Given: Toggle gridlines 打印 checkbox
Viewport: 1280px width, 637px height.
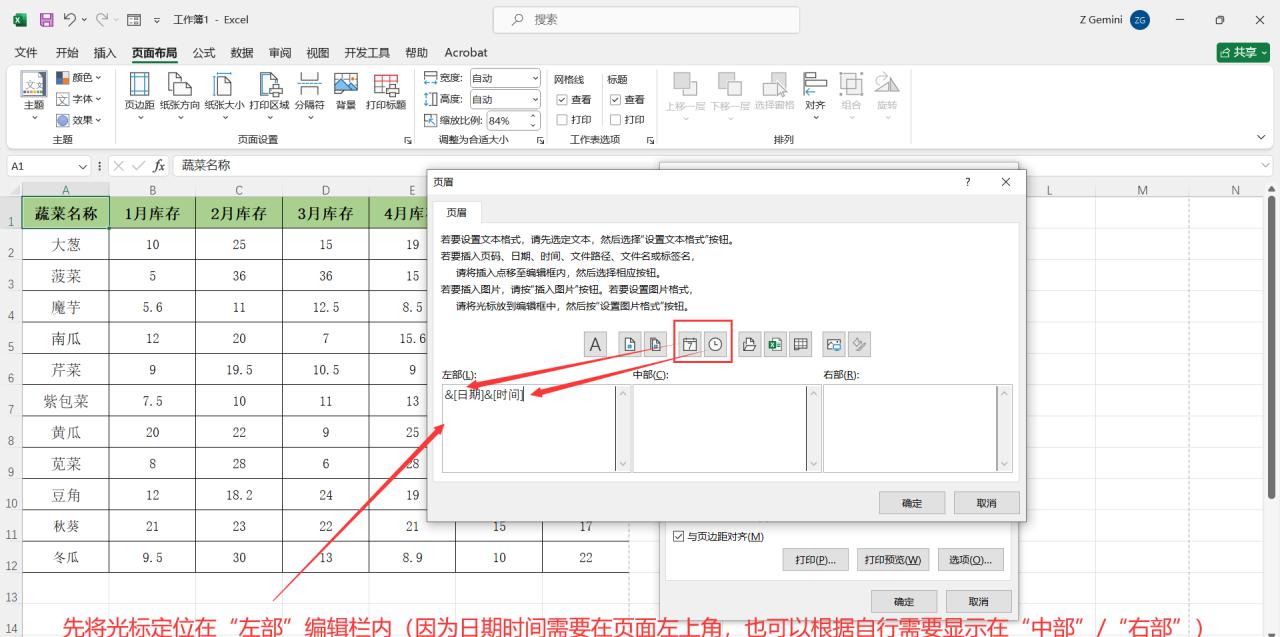Looking at the screenshot, I should pyautogui.click(x=561, y=120).
